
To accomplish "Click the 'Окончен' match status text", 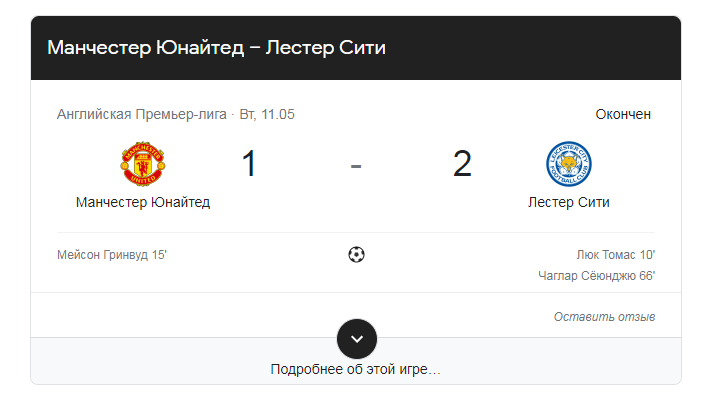I will click(x=623, y=114).
